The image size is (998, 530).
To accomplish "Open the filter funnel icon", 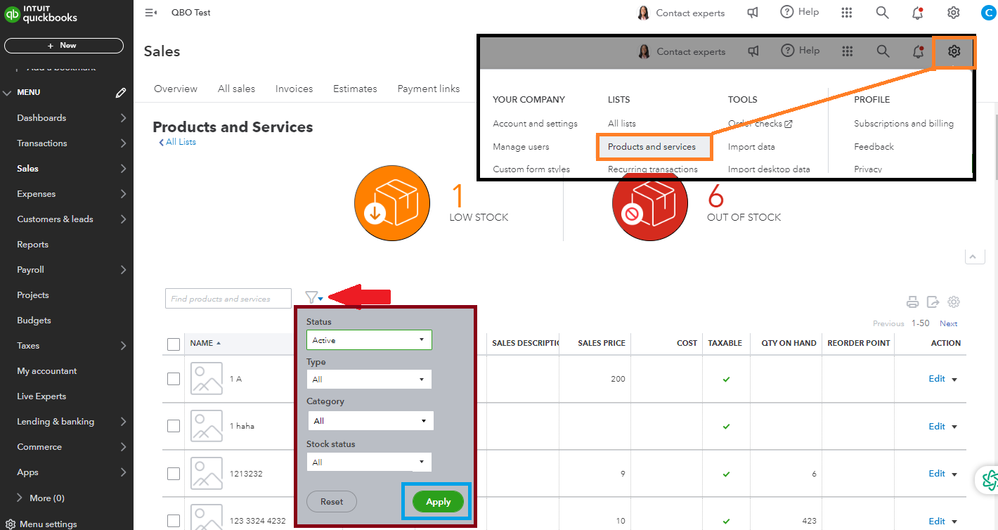I will (313, 297).
